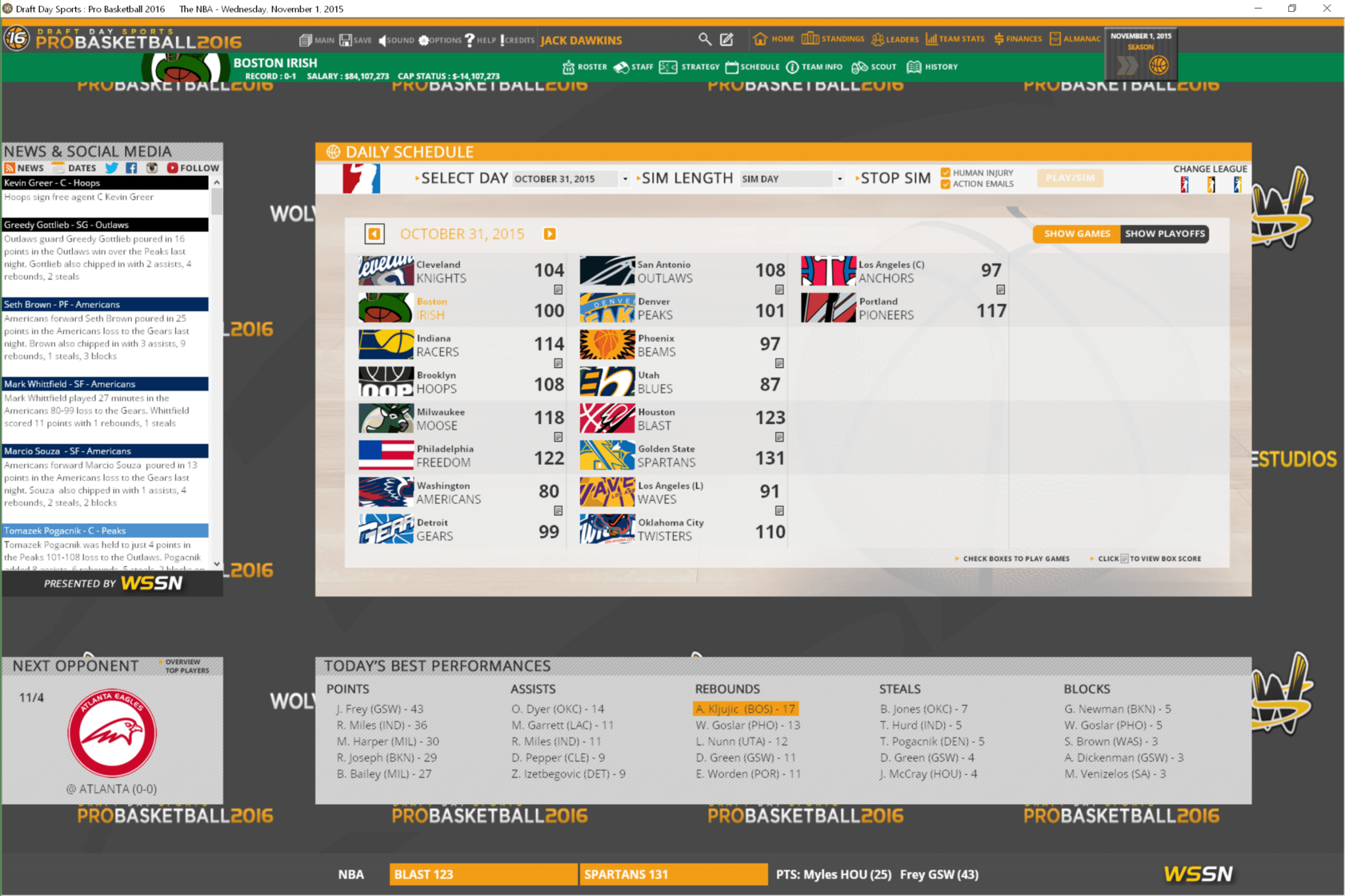The height and width of the screenshot is (896, 1345).
Task: Switch to Show Playoffs tab
Action: click(x=1164, y=234)
